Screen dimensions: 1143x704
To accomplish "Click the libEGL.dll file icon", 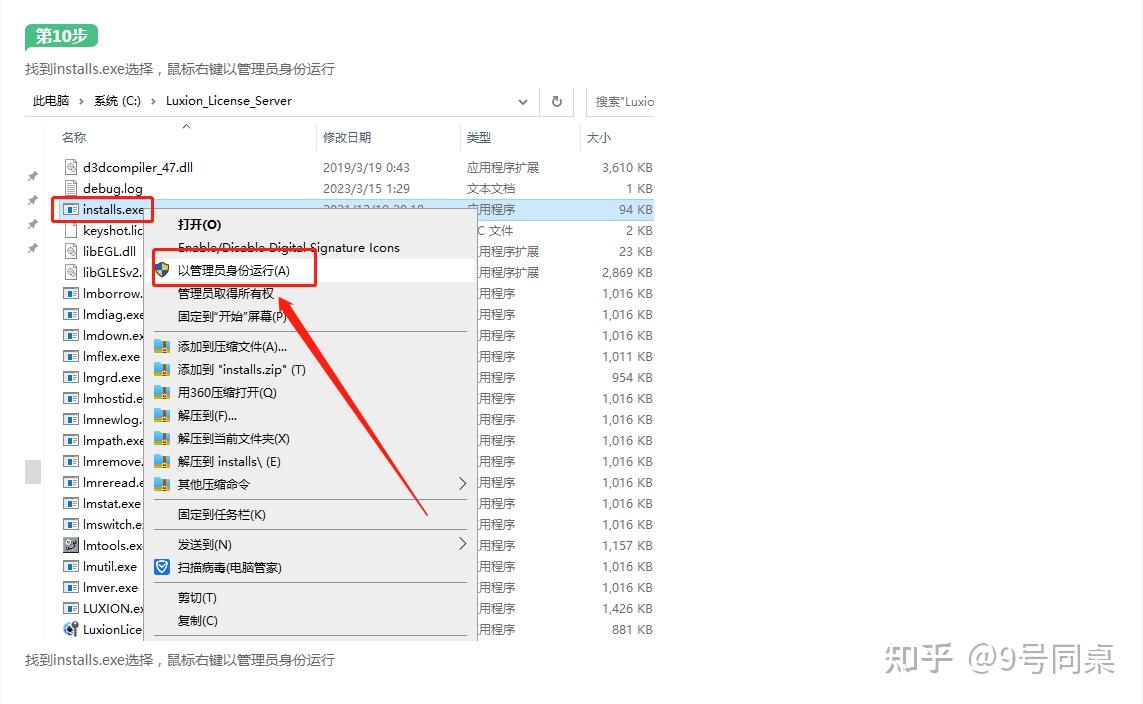I will (71, 251).
